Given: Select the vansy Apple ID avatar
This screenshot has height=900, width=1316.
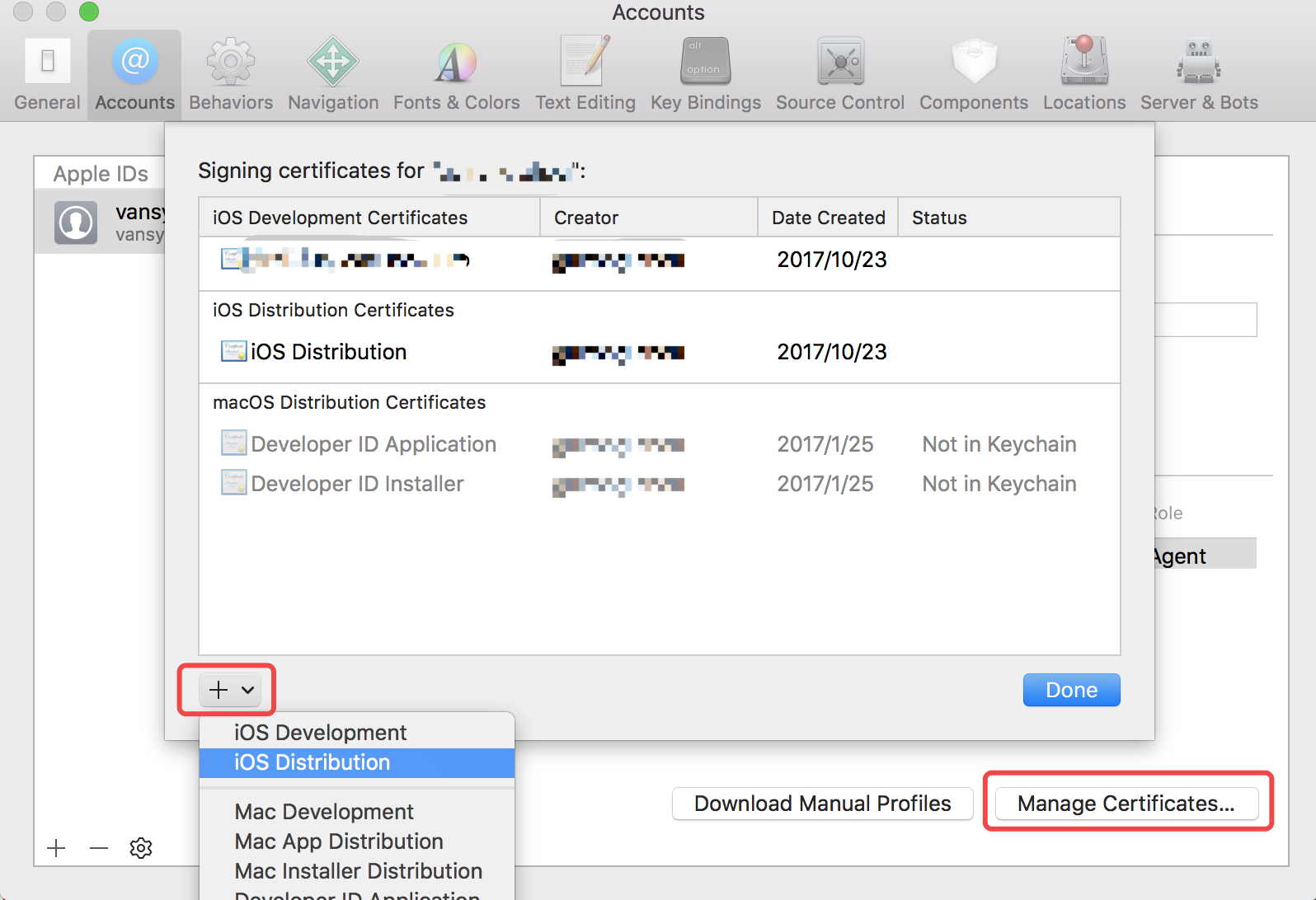Looking at the screenshot, I should point(76,223).
